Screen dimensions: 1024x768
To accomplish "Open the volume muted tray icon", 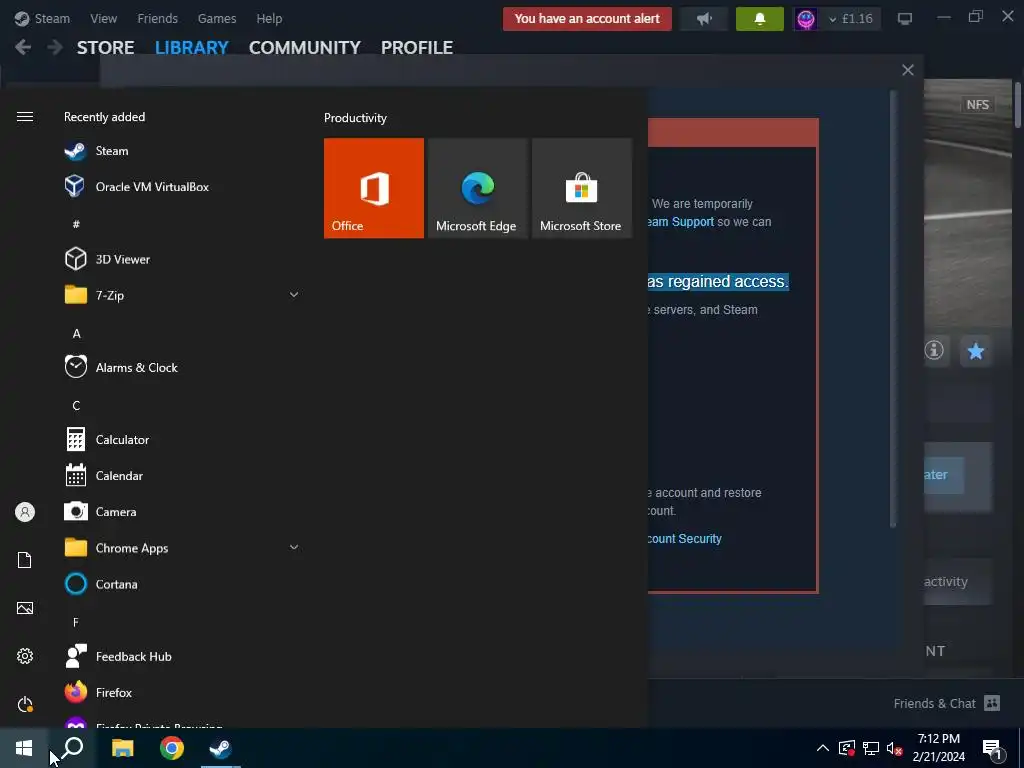I will (x=894, y=748).
